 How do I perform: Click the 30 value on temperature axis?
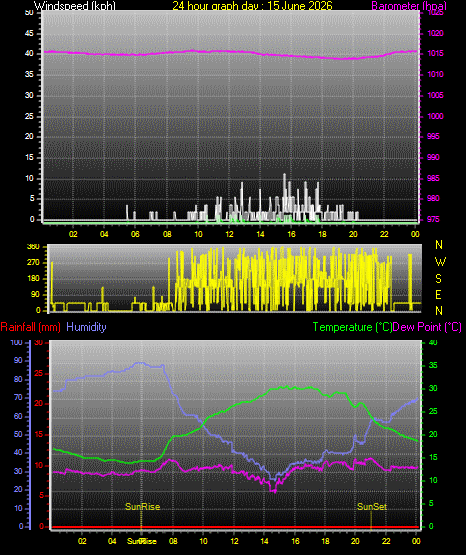coord(433,388)
